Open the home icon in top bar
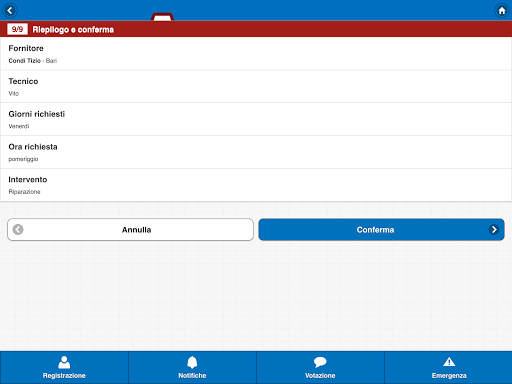 click(502, 11)
